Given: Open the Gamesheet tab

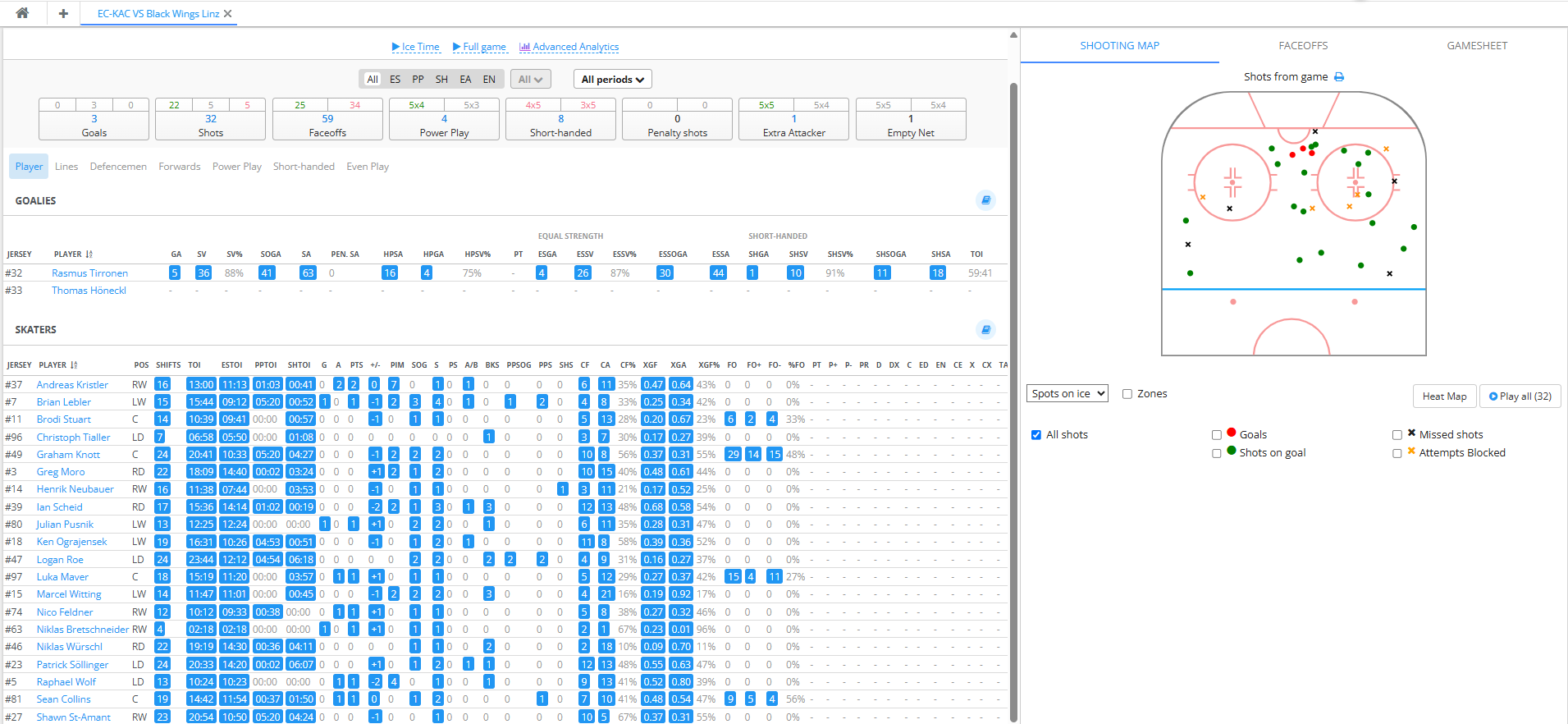Looking at the screenshot, I should [x=1477, y=46].
